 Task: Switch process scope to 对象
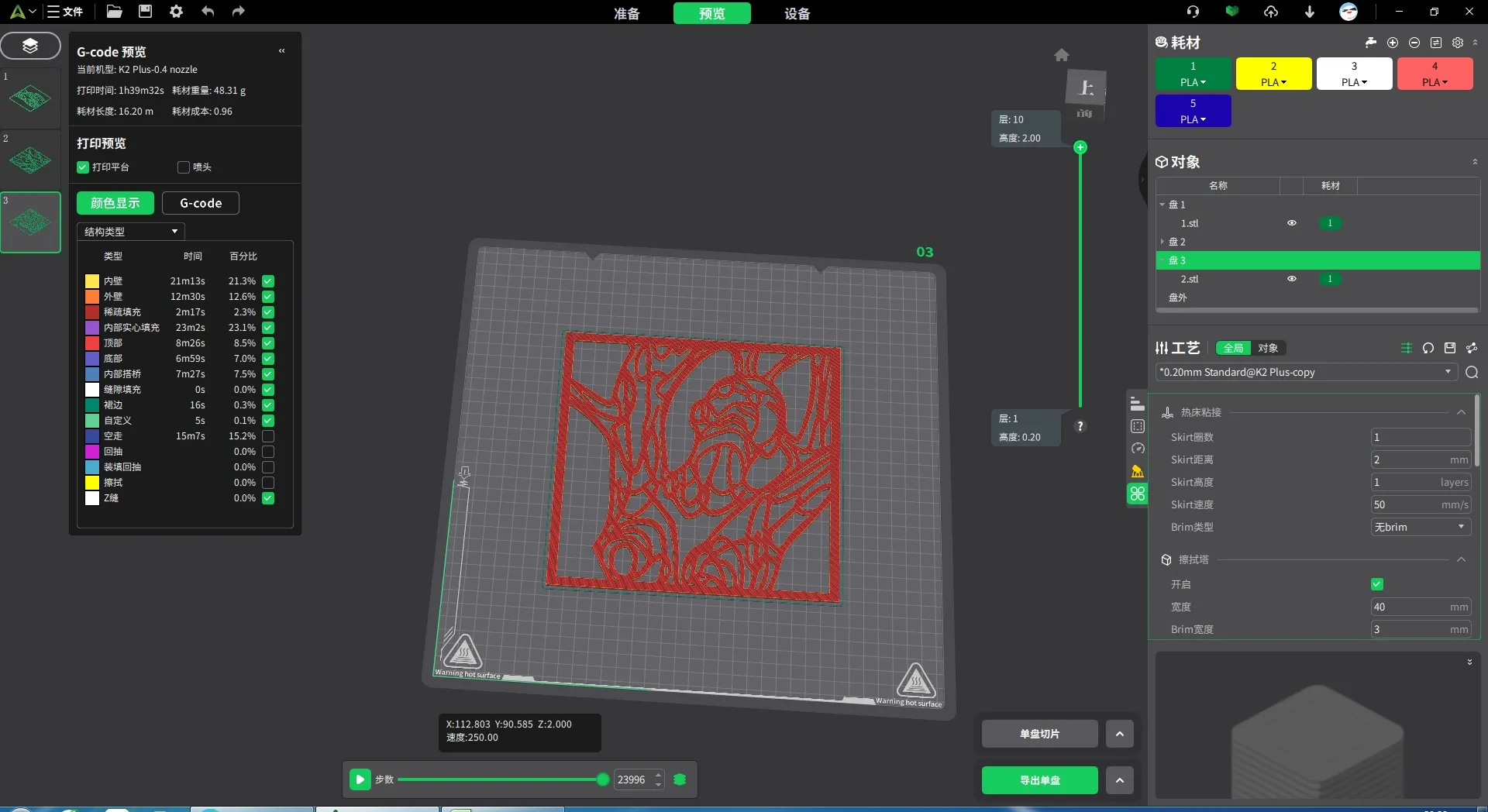1268,348
